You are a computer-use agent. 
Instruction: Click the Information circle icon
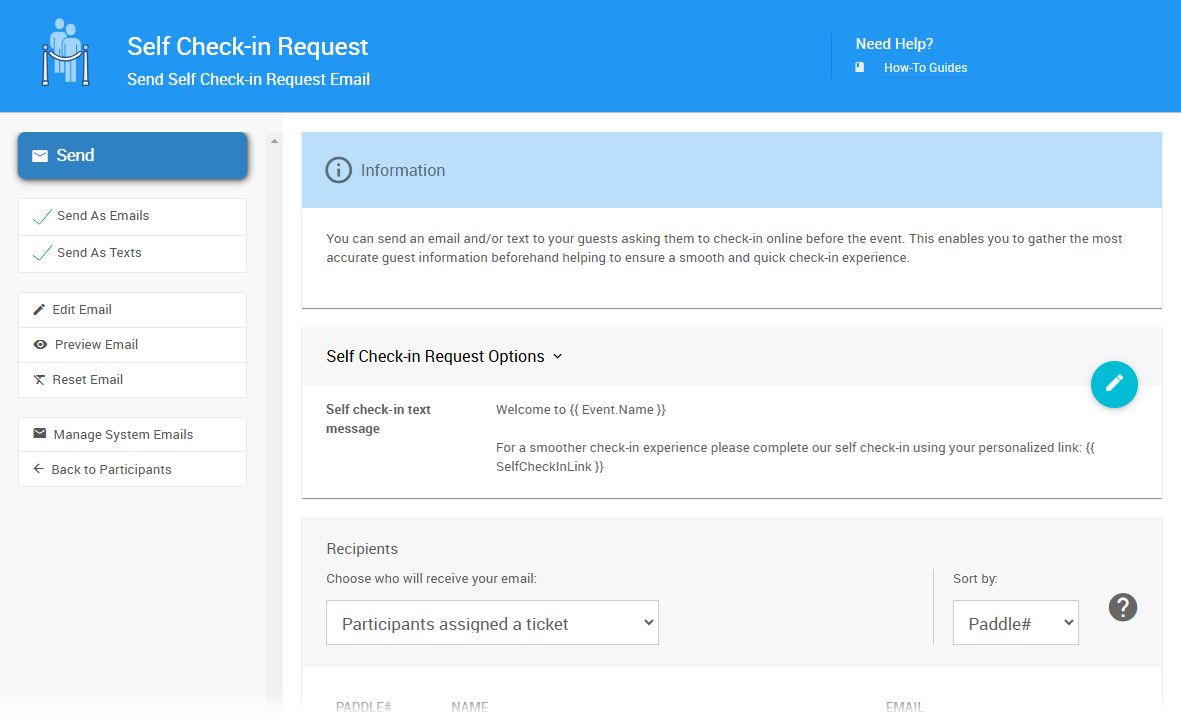click(339, 170)
